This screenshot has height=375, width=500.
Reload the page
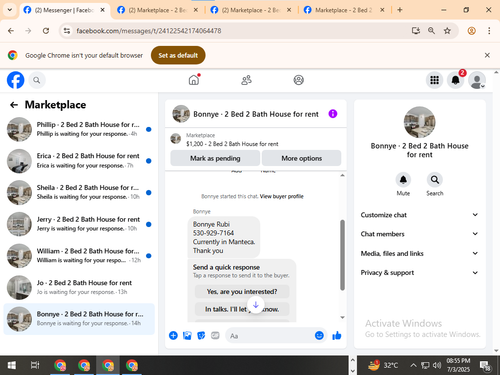(46, 31)
